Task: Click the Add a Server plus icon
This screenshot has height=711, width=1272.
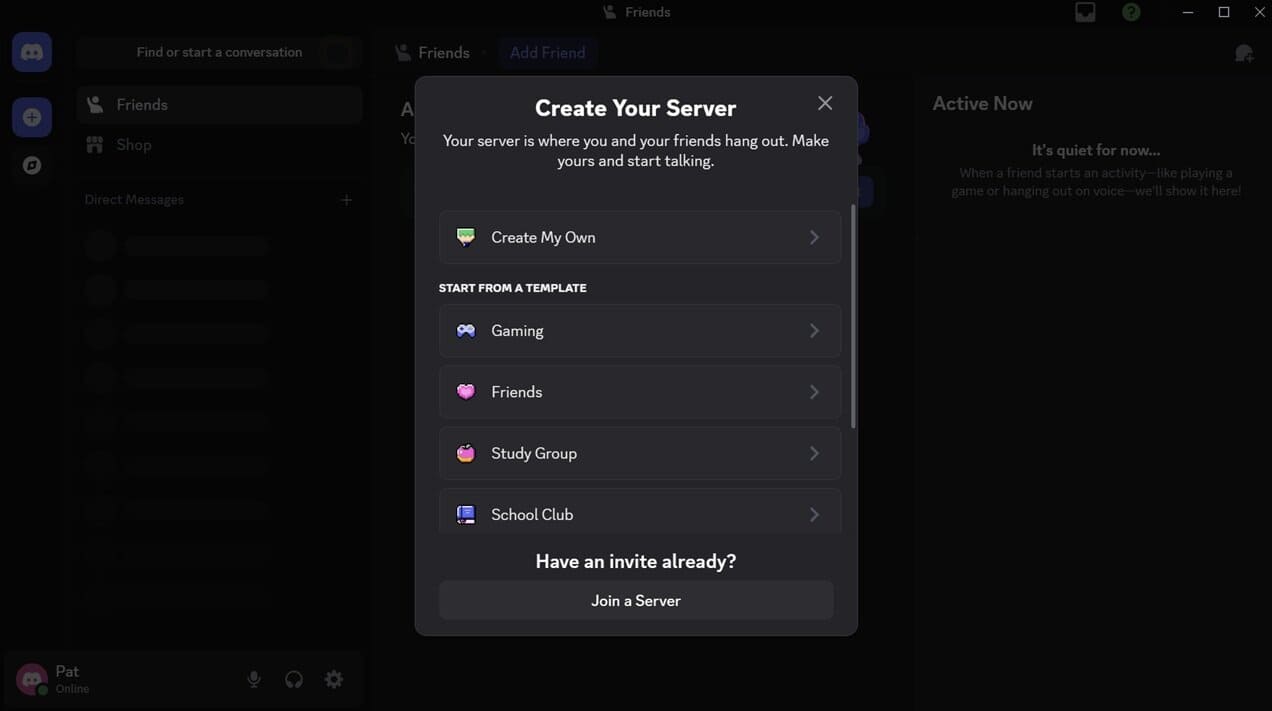Action: point(32,117)
